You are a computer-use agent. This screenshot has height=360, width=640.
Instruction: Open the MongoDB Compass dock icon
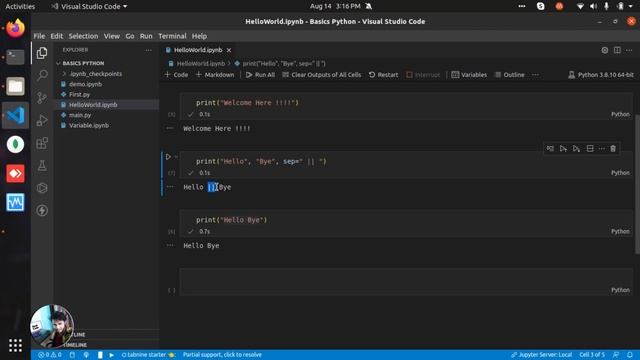point(16,144)
